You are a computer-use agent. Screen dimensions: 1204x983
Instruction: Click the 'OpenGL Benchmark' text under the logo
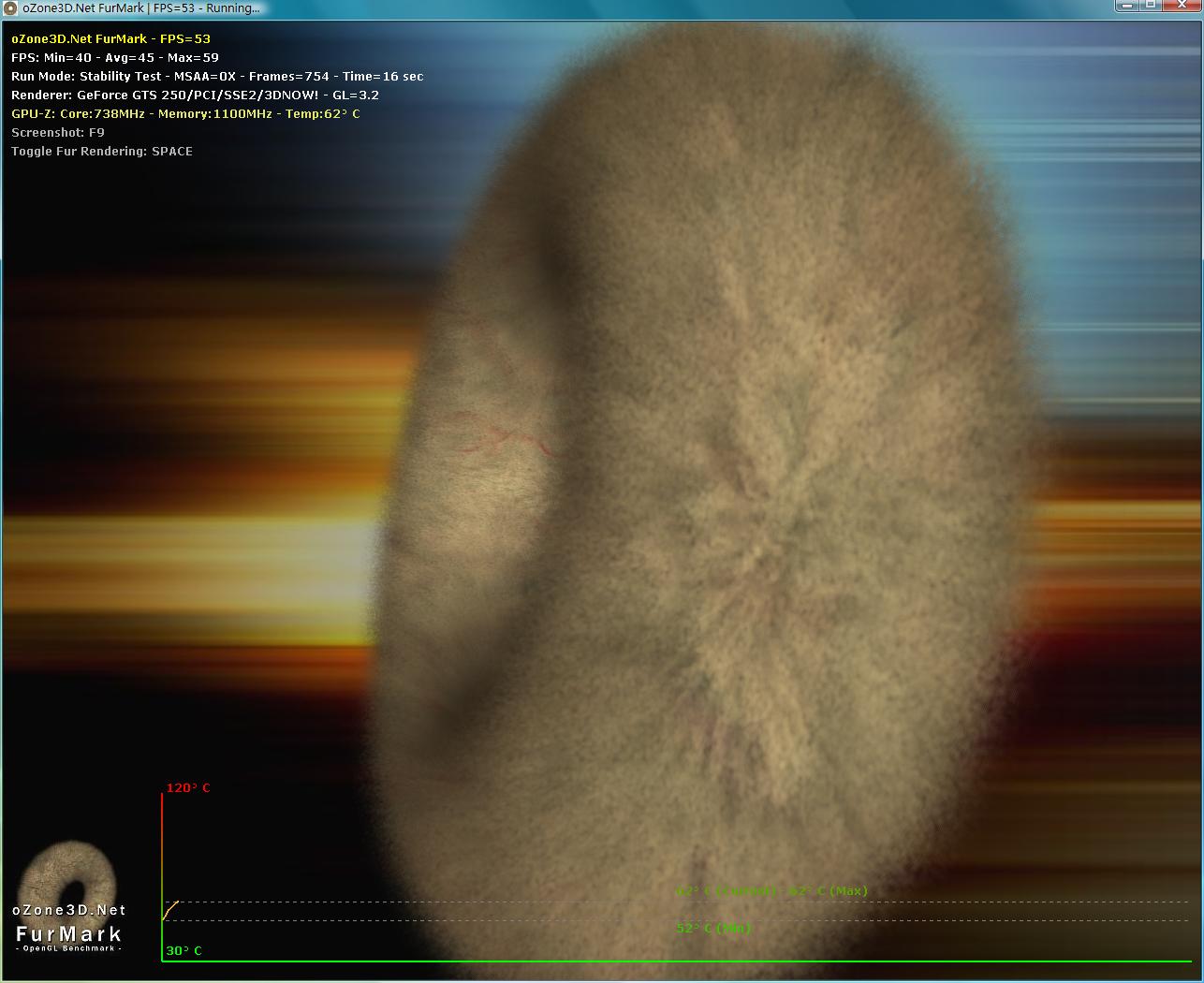click(x=69, y=948)
